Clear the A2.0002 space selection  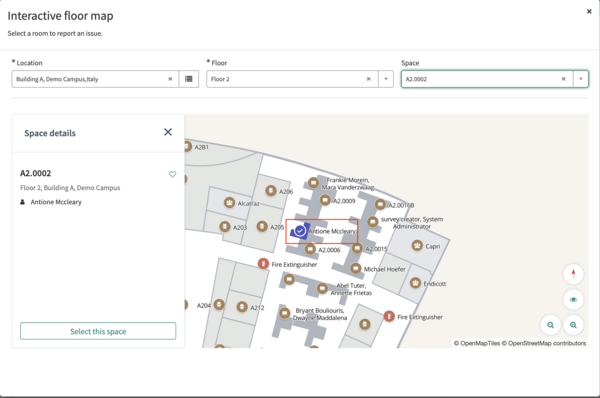pos(563,79)
